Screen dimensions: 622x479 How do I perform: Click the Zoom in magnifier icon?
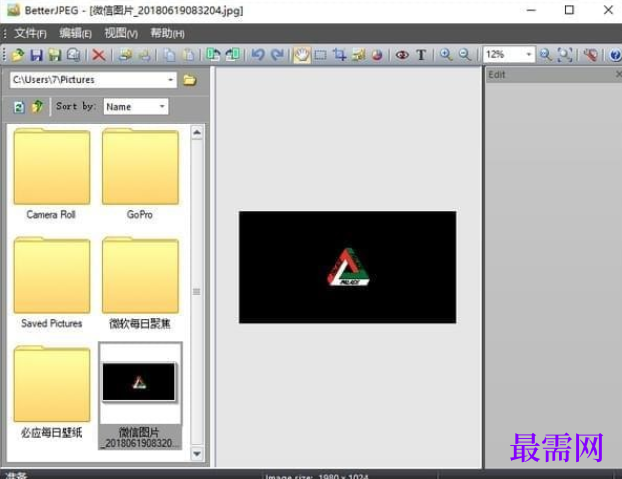click(x=446, y=55)
